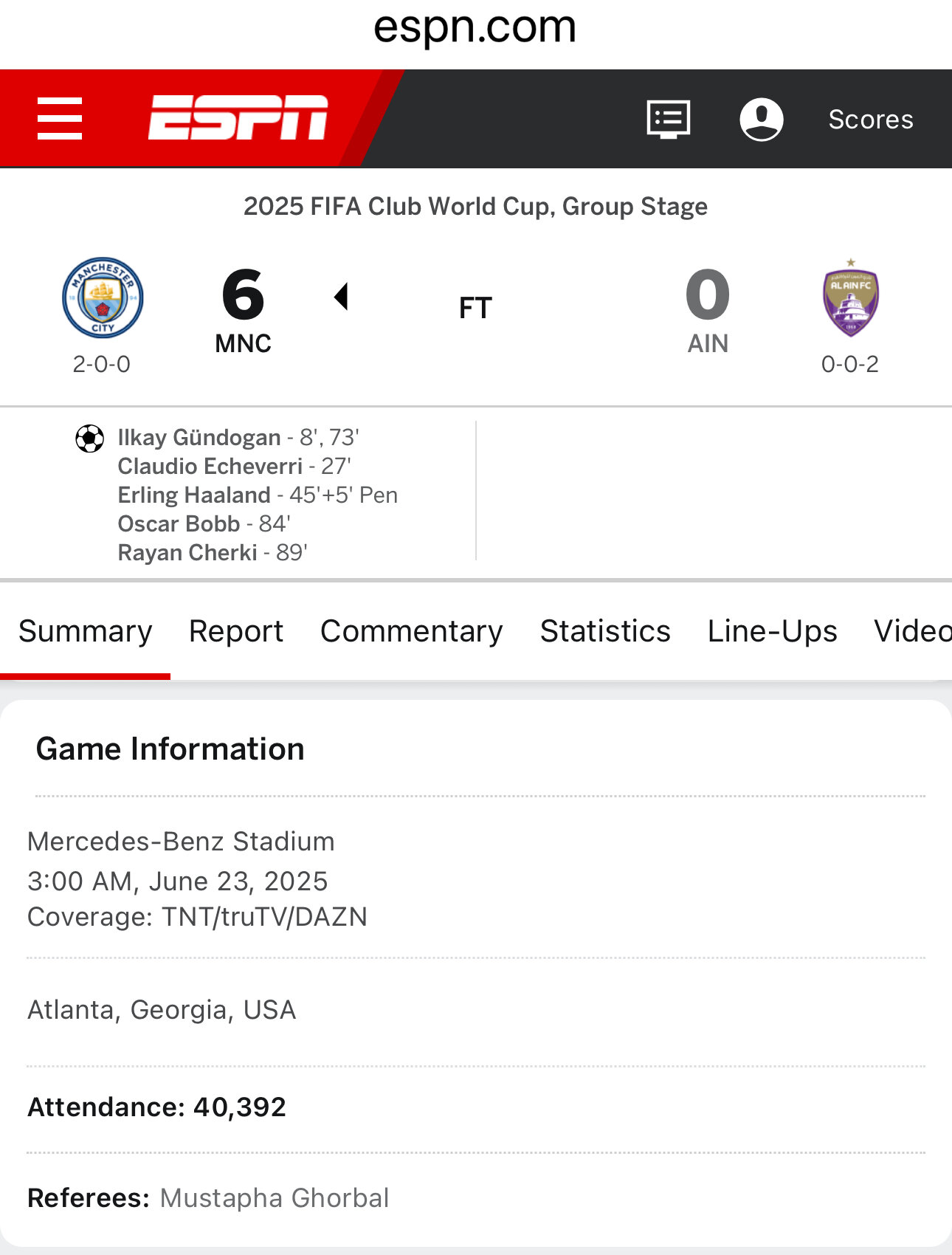The width and height of the screenshot is (952, 1255).
Task: Tap the espn.com address bar
Action: tap(475, 27)
